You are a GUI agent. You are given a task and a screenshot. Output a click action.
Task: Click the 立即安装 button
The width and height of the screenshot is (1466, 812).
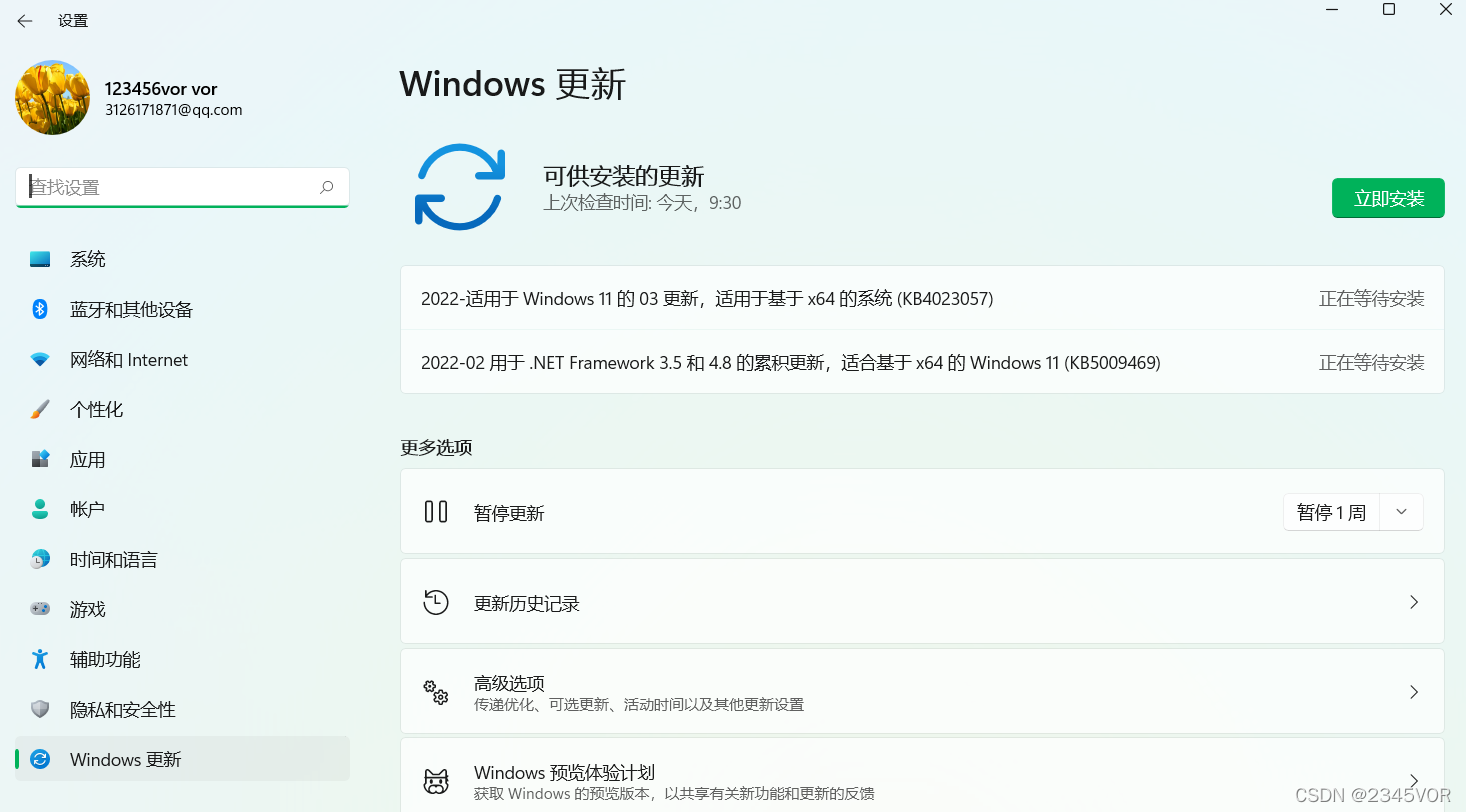tap(1388, 198)
